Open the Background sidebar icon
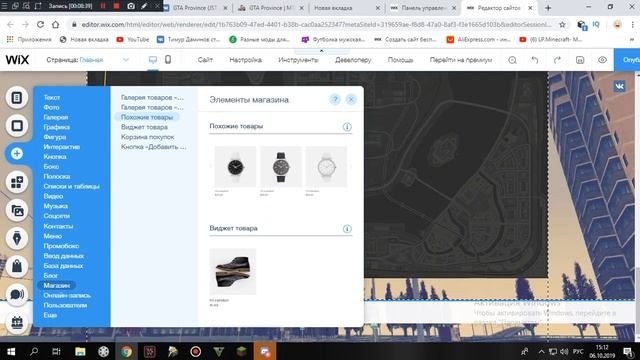The width and height of the screenshot is (640, 360). click(17, 126)
